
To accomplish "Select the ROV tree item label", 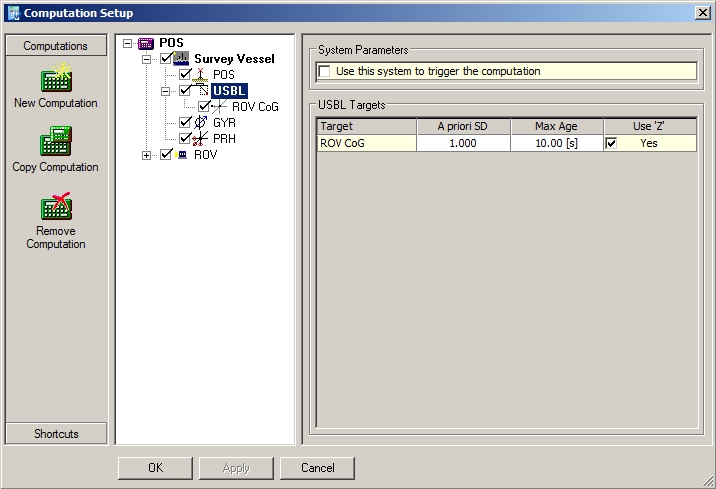I will pyautogui.click(x=205, y=155).
